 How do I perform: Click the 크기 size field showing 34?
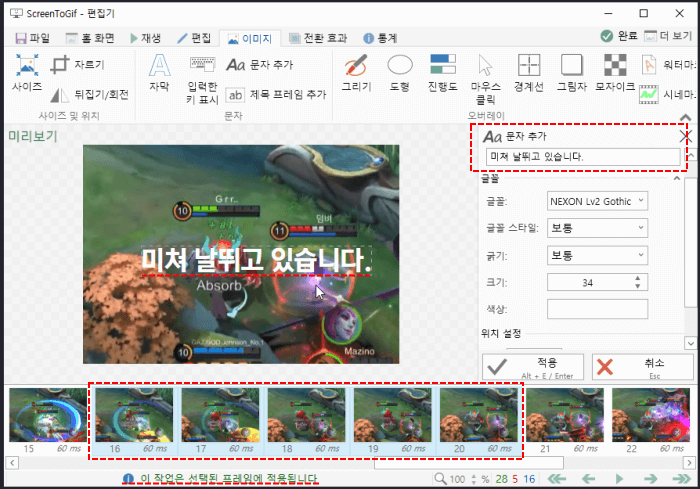coord(588,283)
